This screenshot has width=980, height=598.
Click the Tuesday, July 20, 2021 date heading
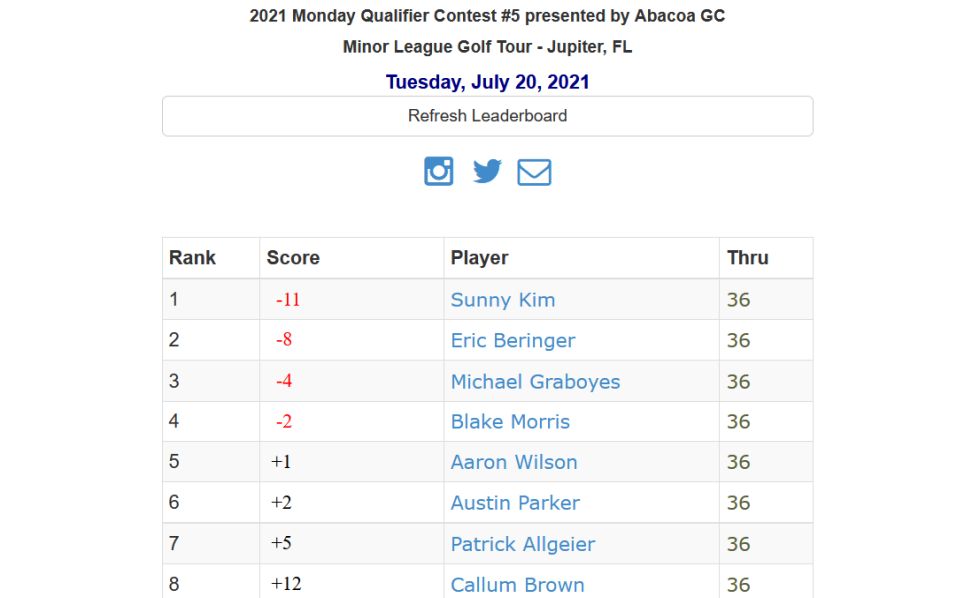pos(488,82)
